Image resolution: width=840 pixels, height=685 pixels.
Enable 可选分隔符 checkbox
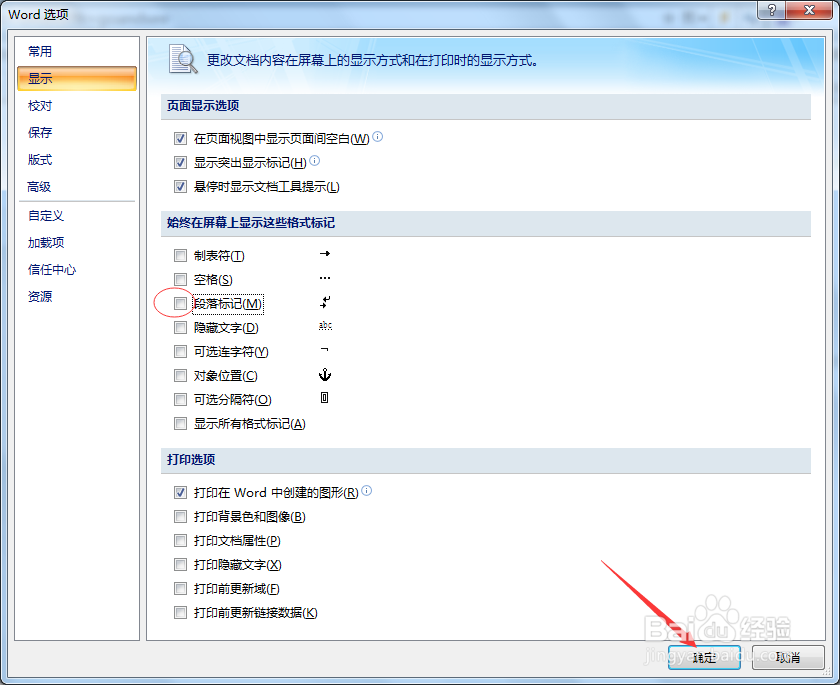pos(181,400)
